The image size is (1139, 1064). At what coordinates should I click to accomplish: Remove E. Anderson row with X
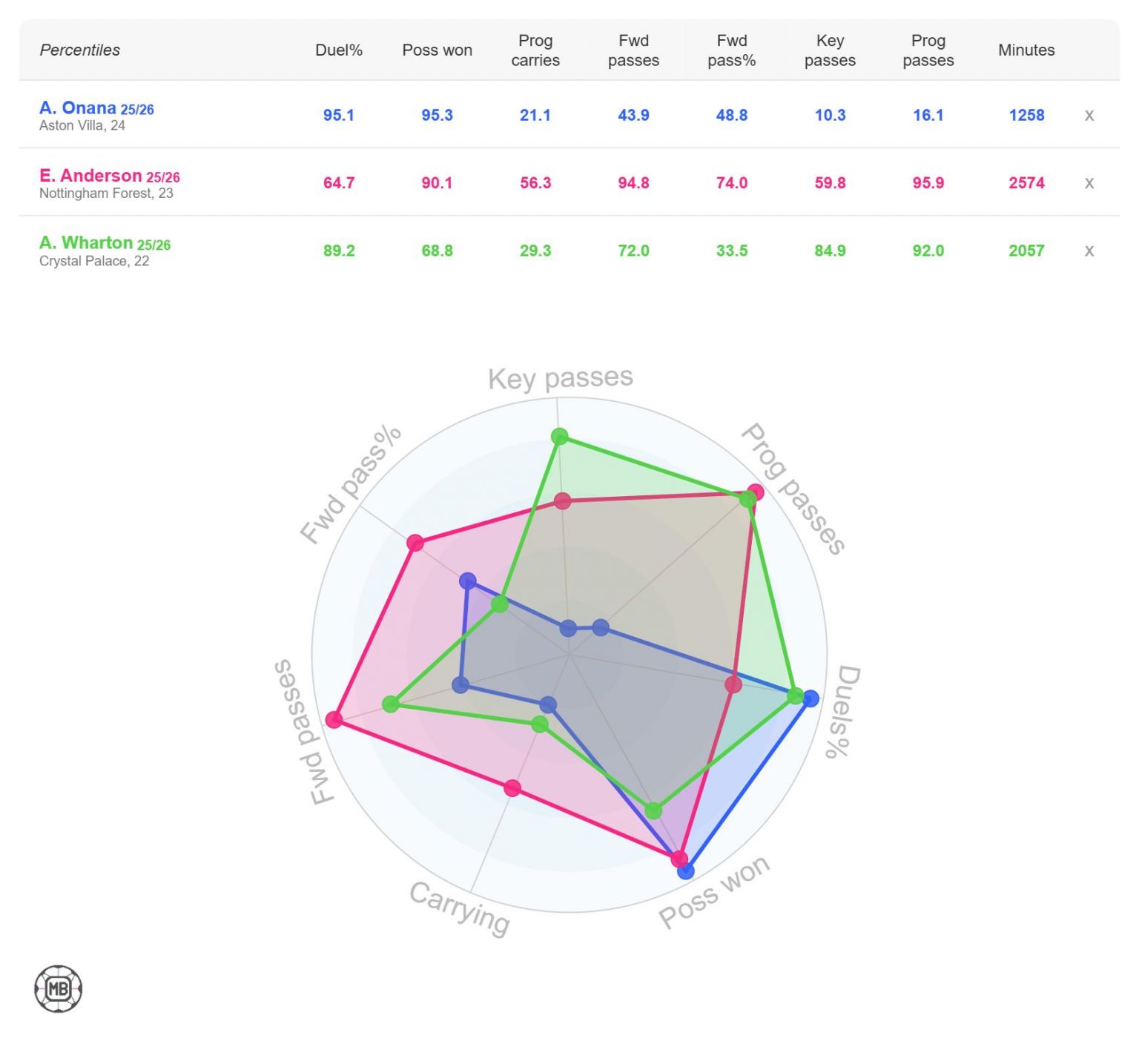(1089, 183)
